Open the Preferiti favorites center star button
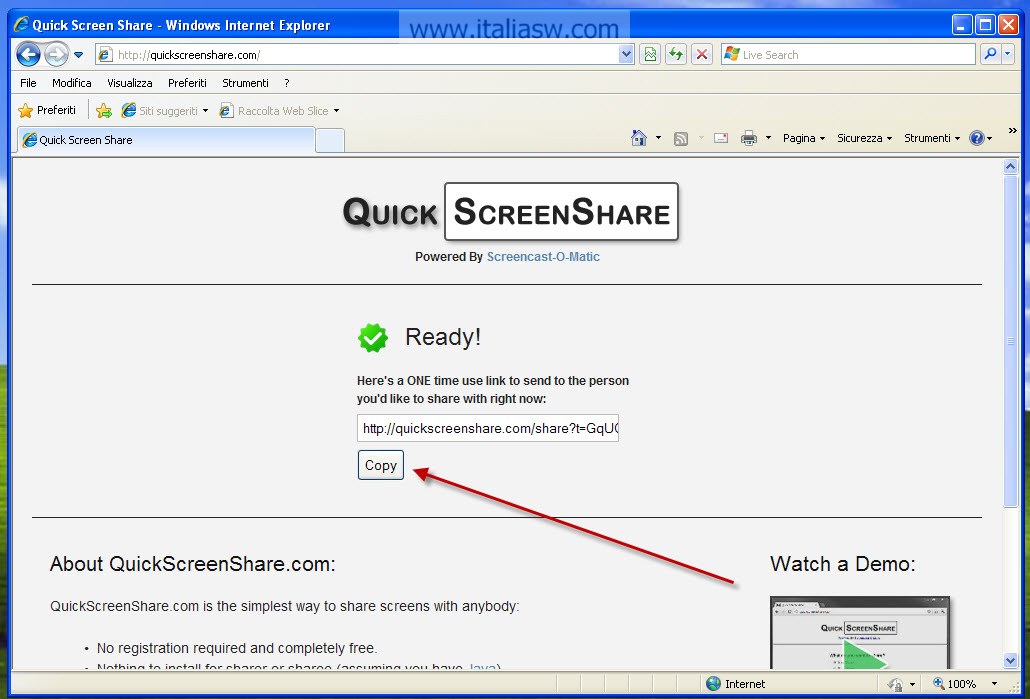The height and width of the screenshot is (699, 1030). (x=47, y=110)
